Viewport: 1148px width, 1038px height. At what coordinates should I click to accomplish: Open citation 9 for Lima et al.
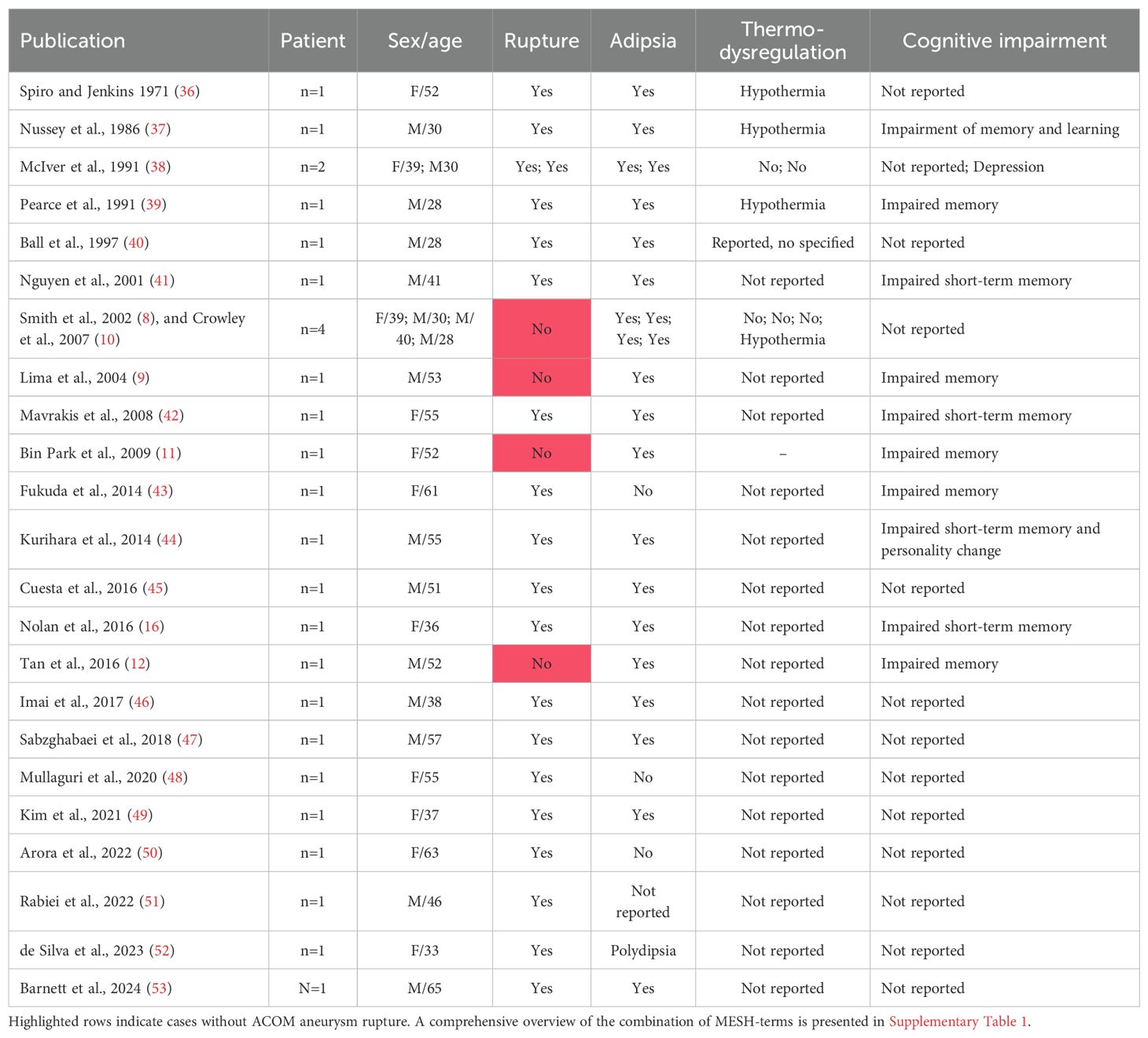click(x=141, y=377)
